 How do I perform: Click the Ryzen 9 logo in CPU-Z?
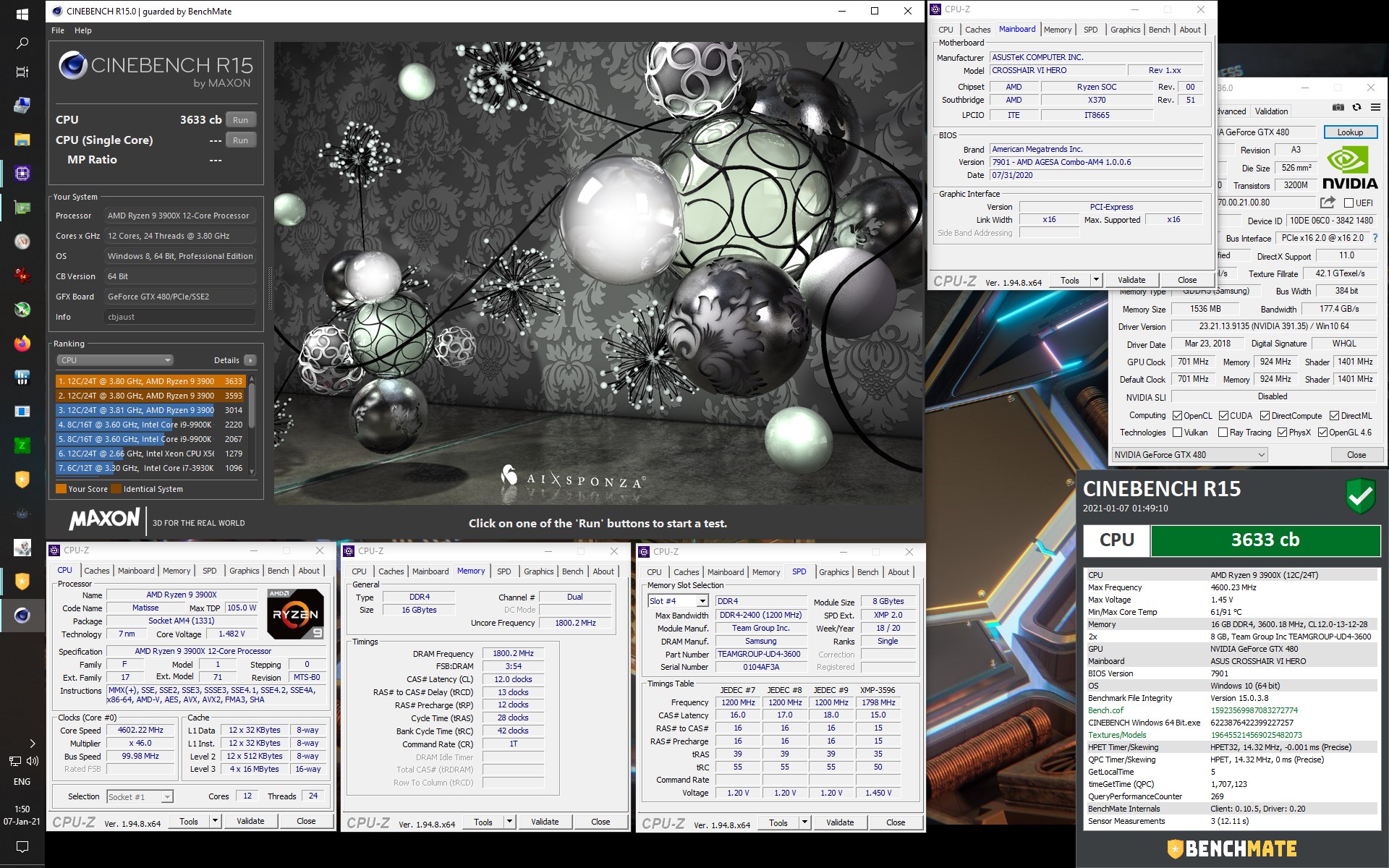295,614
